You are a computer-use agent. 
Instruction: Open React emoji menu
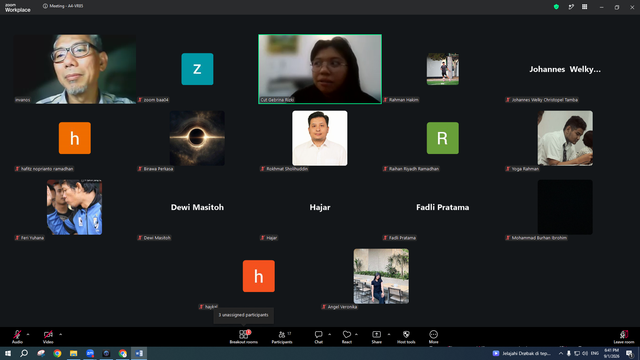[x=347, y=337]
